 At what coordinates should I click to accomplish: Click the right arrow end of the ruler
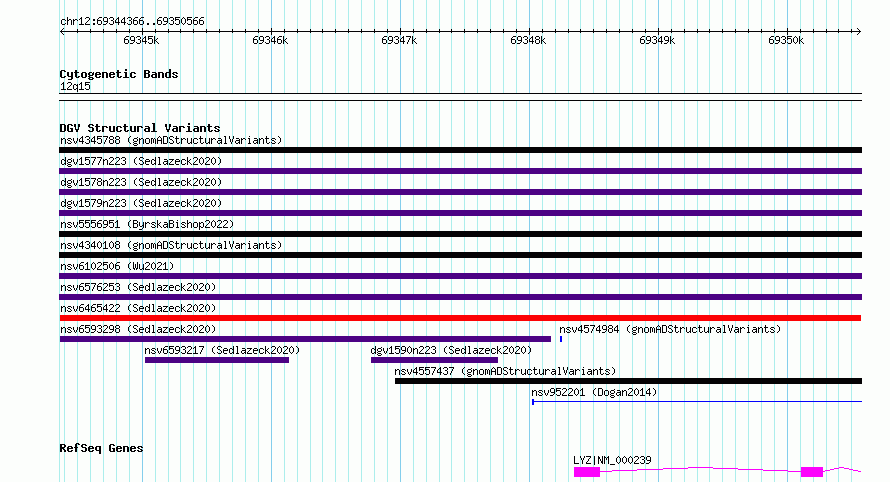(859, 32)
